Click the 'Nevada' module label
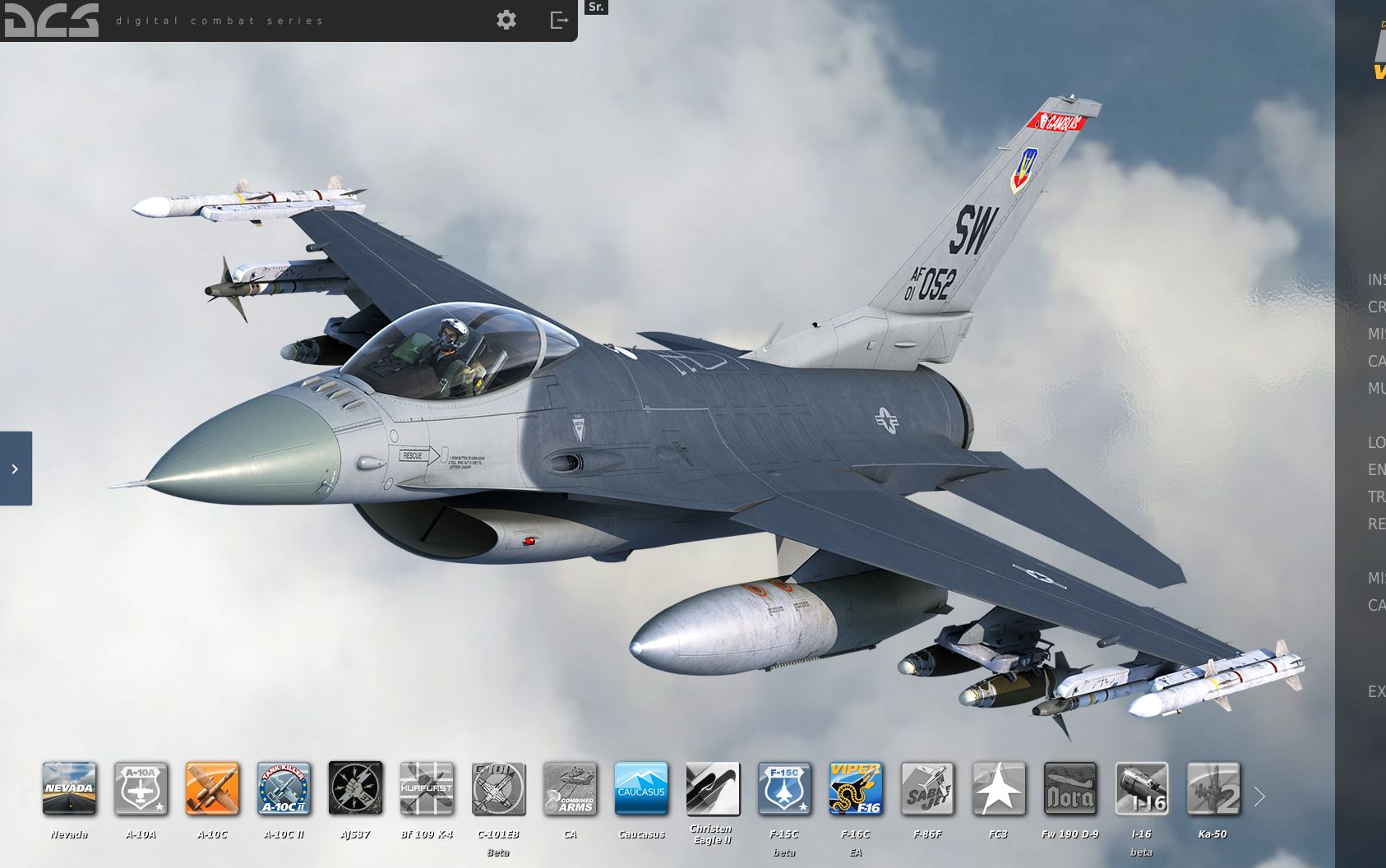This screenshot has width=1386, height=868. click(69, 834)
